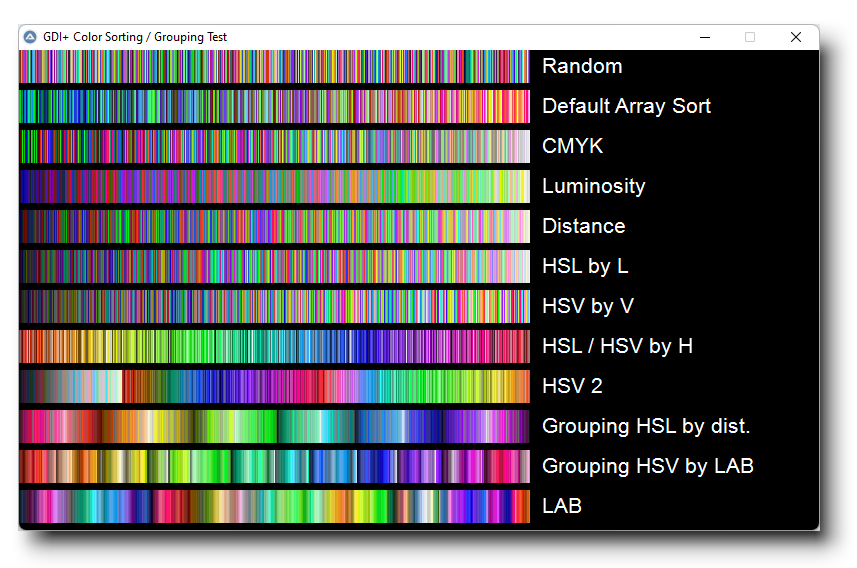Minimize the Color Sorting test window

[705, 37]
